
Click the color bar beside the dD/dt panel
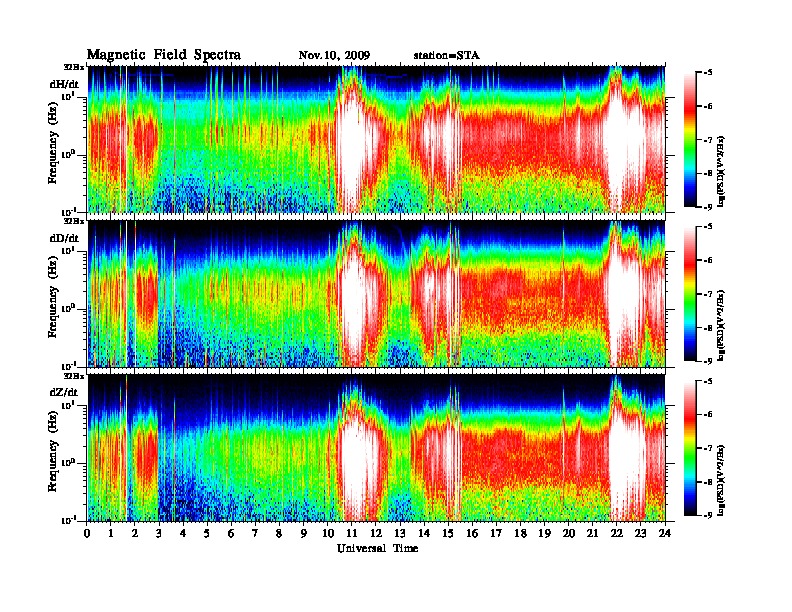[690, 294]
